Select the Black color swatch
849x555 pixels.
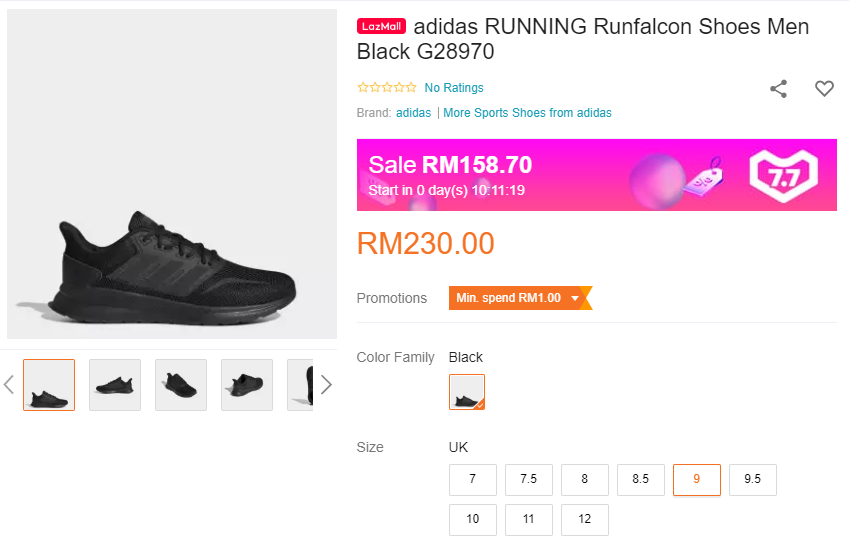click(467, 392)
